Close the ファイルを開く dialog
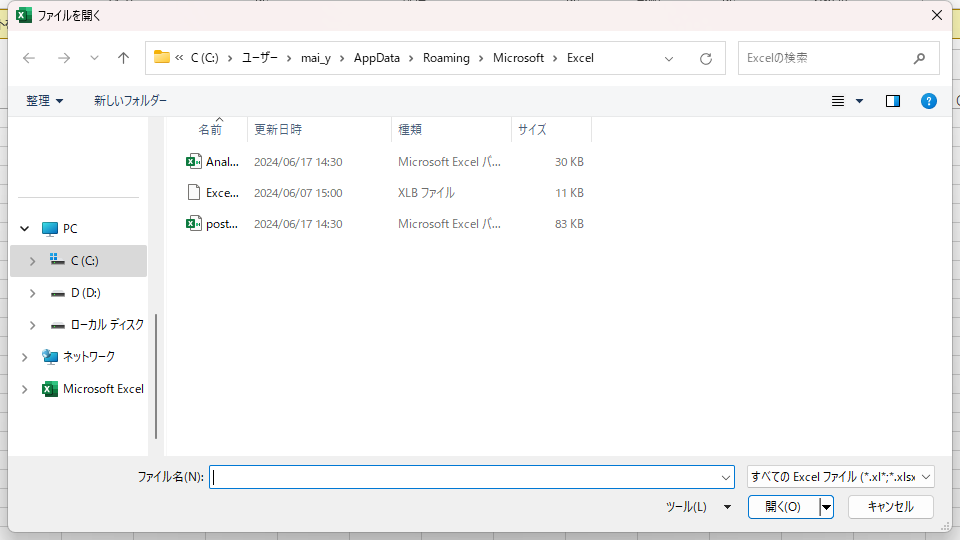The width and height of the screenshot is (960, 540). pyautogui.click(x=937, y=15)
